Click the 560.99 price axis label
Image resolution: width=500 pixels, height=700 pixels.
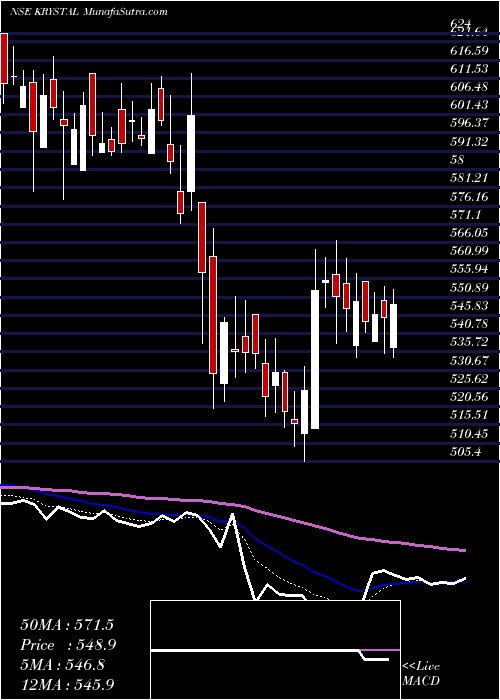(x=469, y=251)
